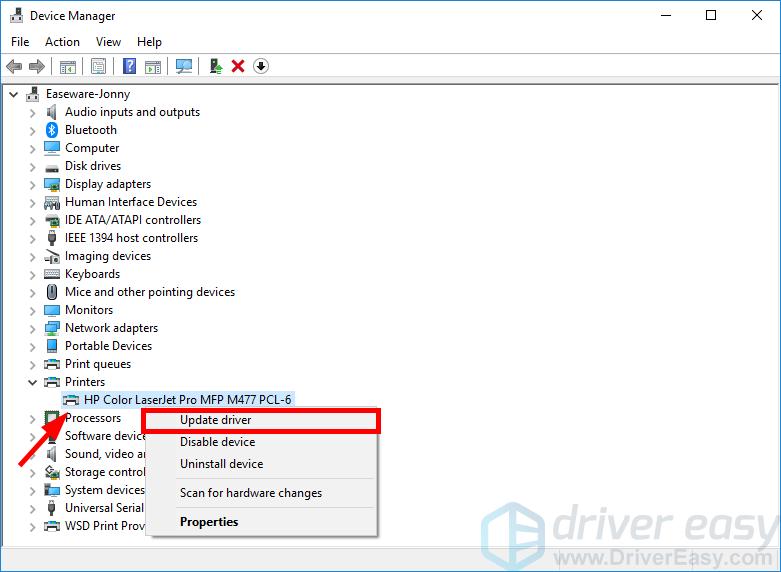Click the IEEE 1394 host controllers icon
Screen dimensions: 781x572
(52, 238)
